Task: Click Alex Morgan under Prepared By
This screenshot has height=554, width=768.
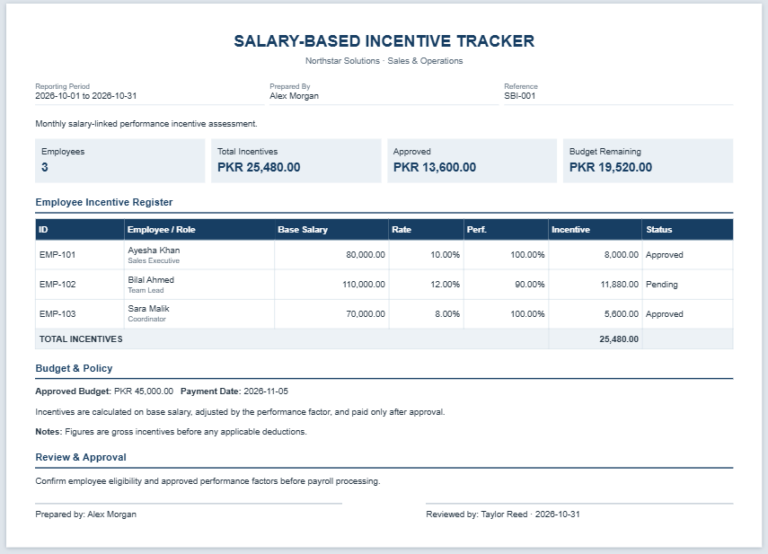Action: pos(294,96)
